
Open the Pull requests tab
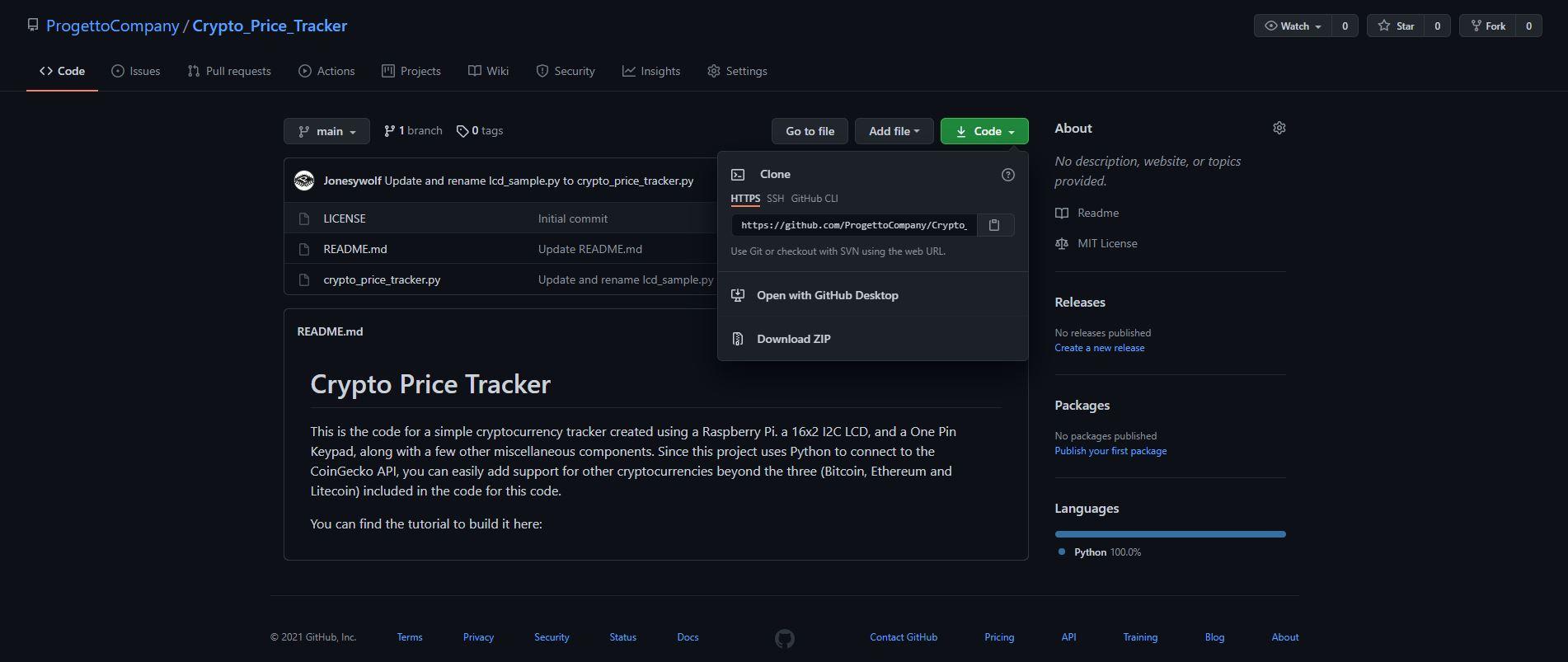(229, 71)
